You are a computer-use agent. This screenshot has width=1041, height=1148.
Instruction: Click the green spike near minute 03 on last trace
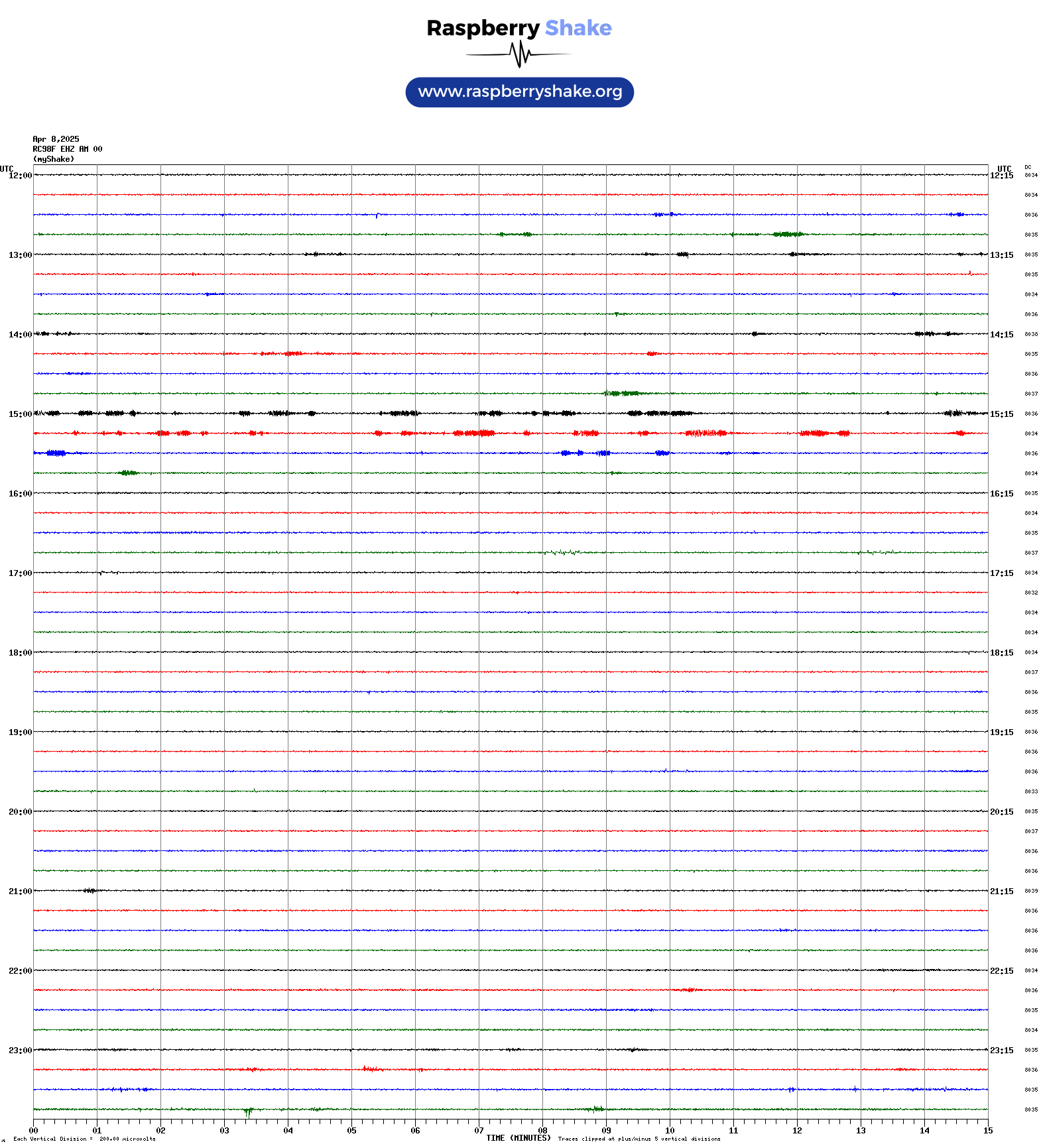tap(248, 1112)
